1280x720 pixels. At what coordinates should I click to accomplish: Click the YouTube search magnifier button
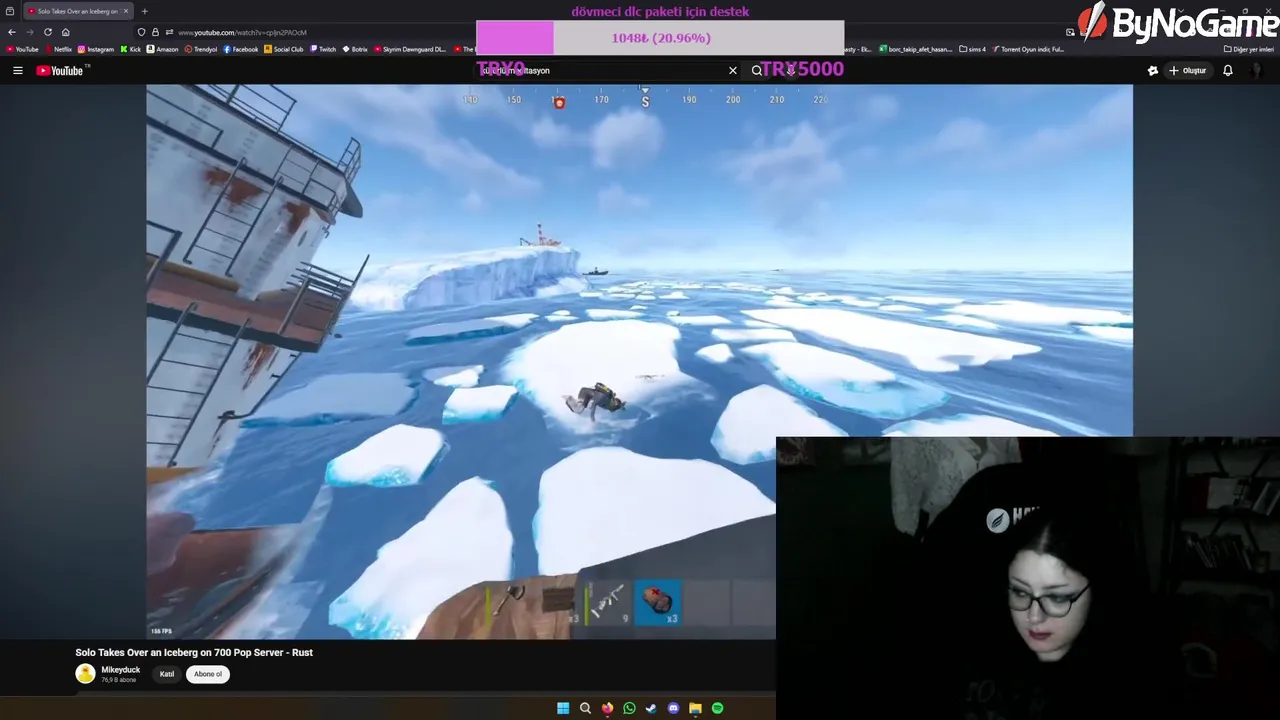pyautogui.click(x=757, y=71)
